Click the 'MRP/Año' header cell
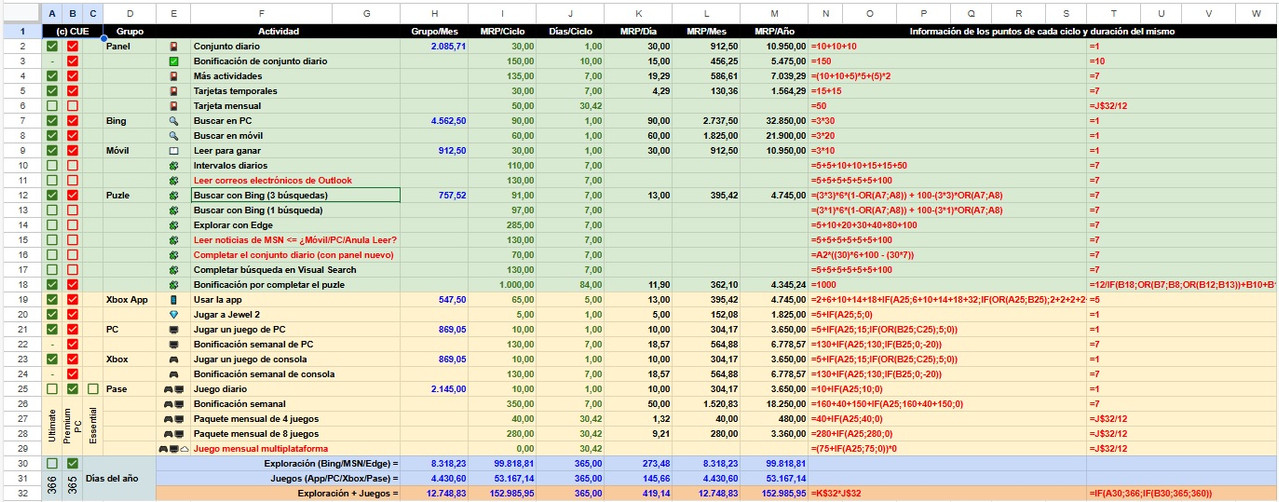 pos(773,32)
